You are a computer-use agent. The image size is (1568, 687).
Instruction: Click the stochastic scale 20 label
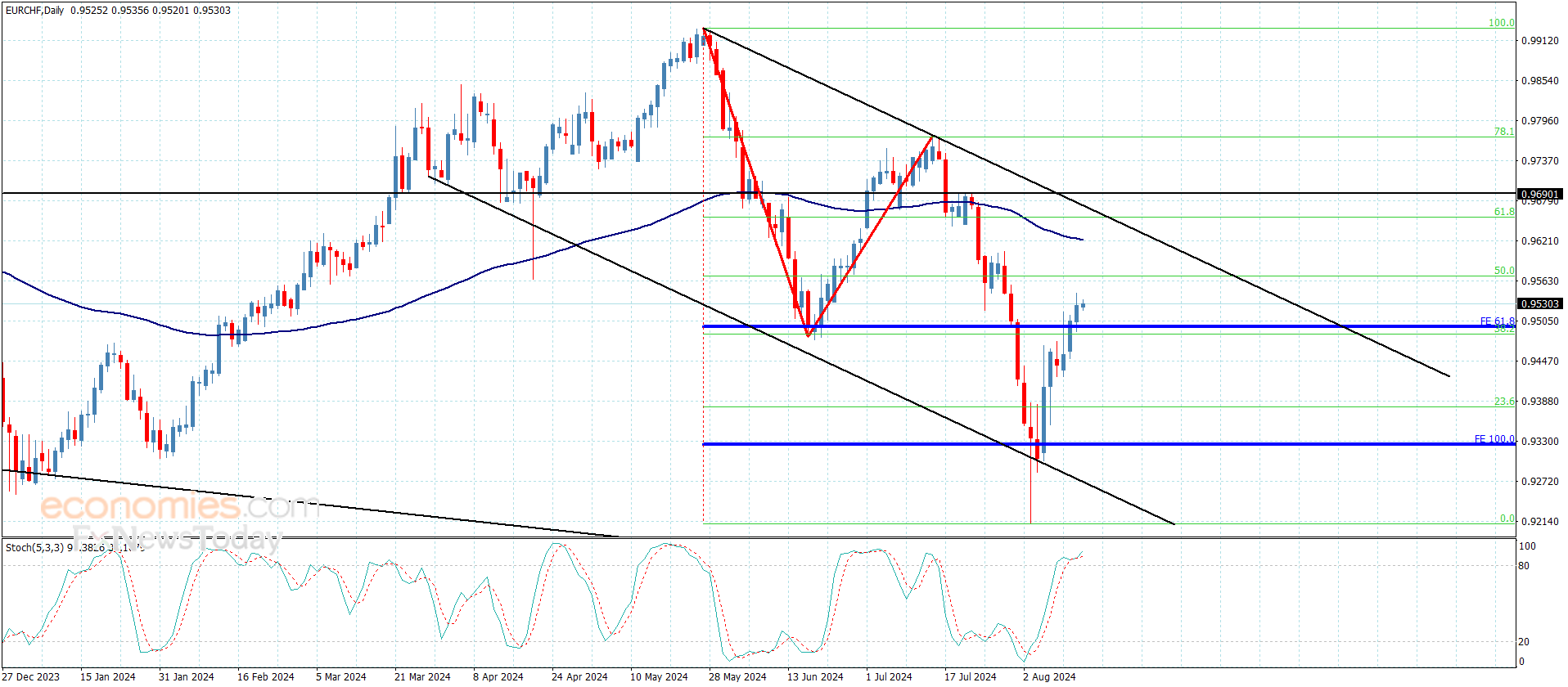1524,642
